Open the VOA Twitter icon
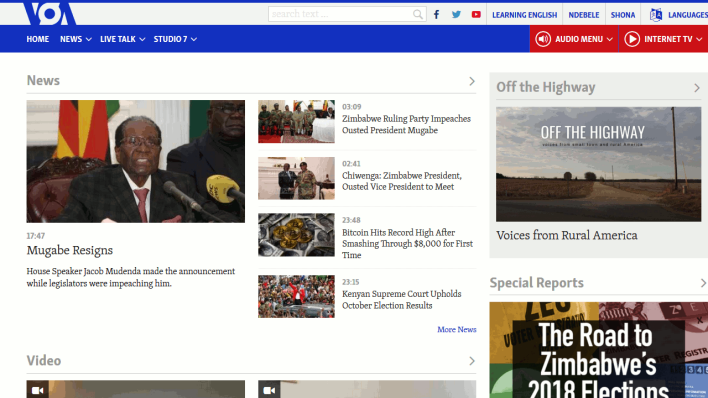Screen dimensions: 708x398 [x=456, y=14]
